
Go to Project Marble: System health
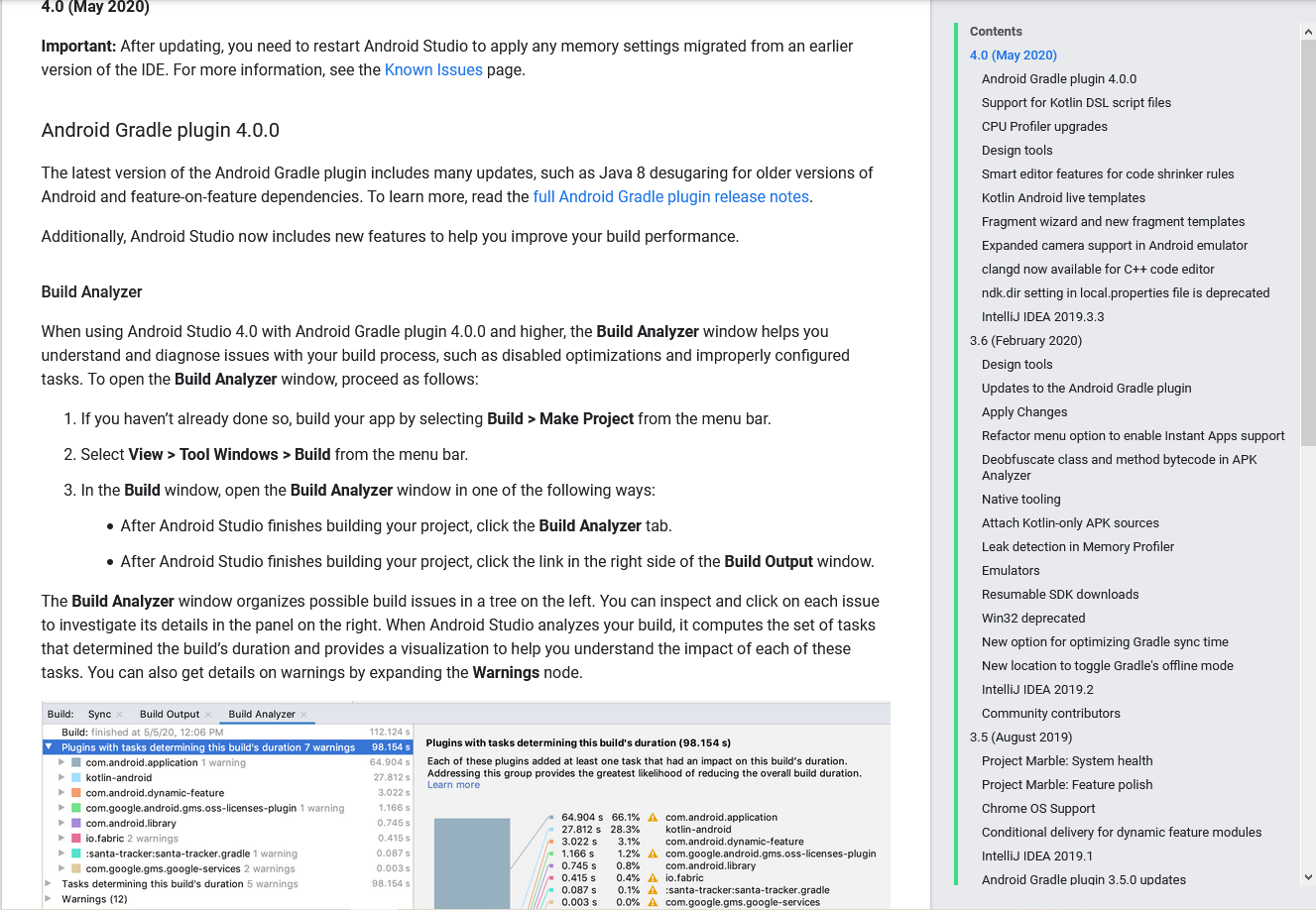point(1067,761)
